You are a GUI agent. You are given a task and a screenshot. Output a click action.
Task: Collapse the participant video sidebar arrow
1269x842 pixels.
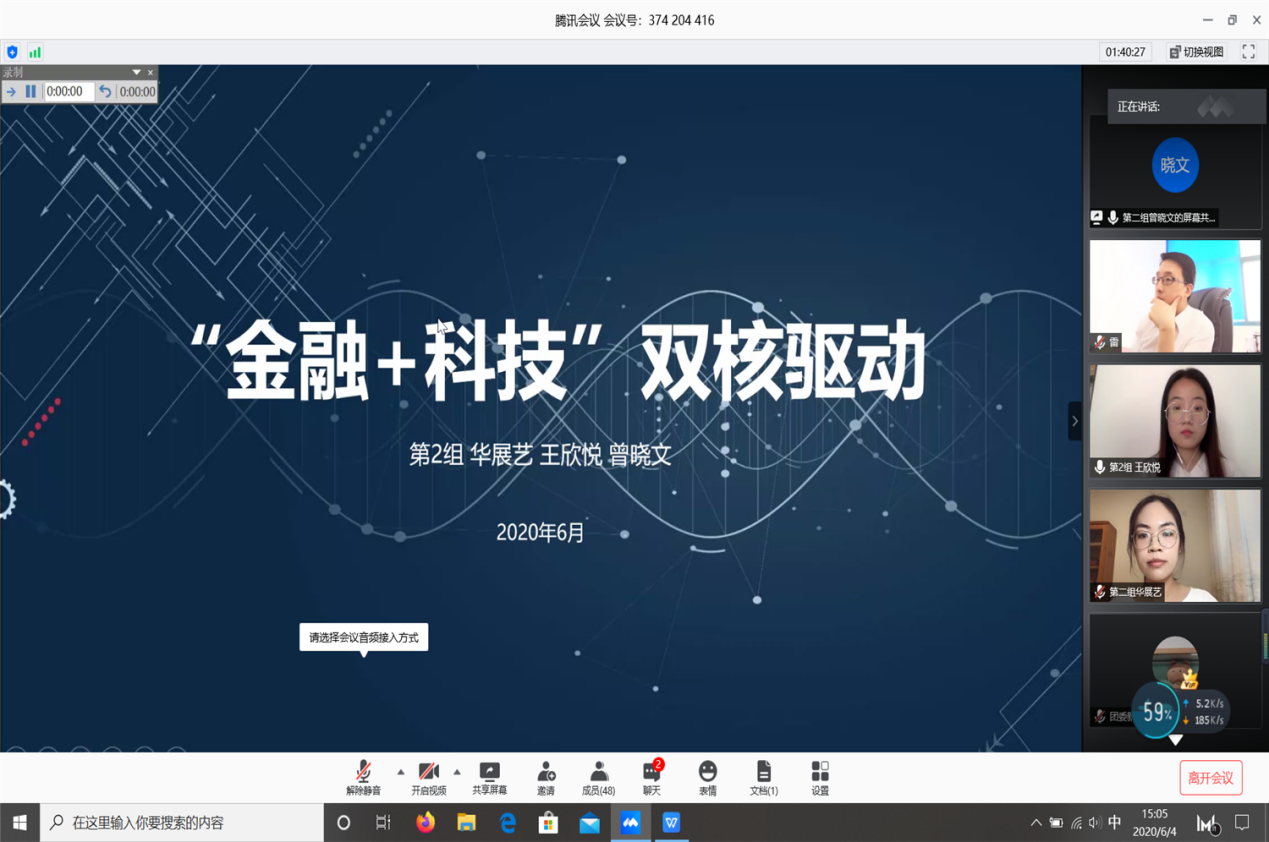tap(1075, 421)
